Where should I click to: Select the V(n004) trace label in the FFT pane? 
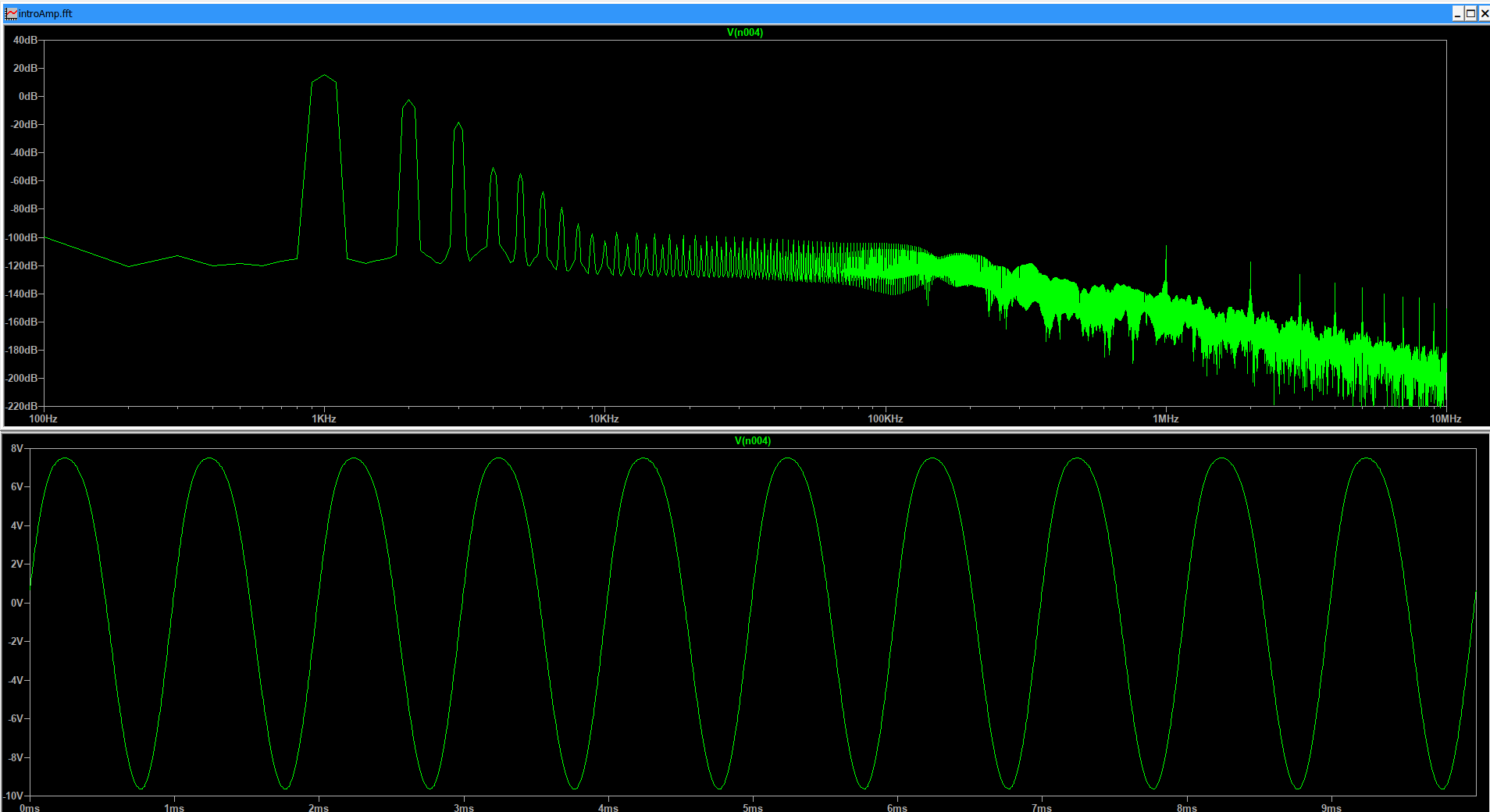743,32
